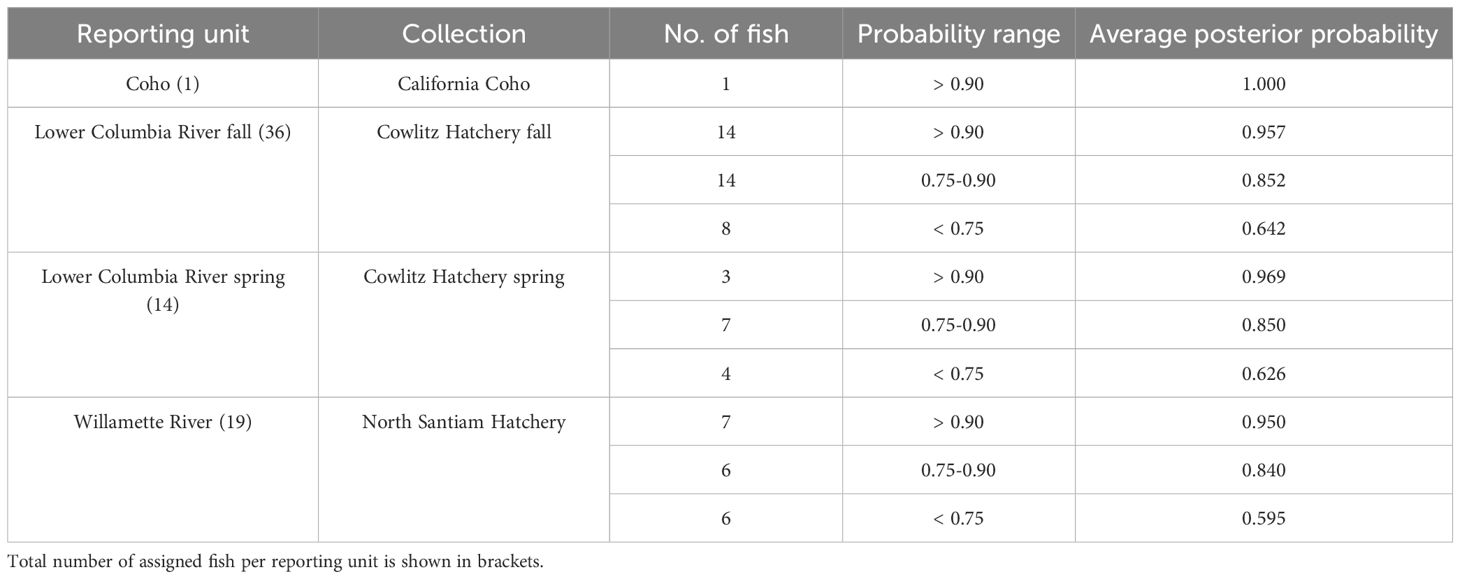Select the "Average posterior probability" header
1460x579 pixels.
point(1263,34)
